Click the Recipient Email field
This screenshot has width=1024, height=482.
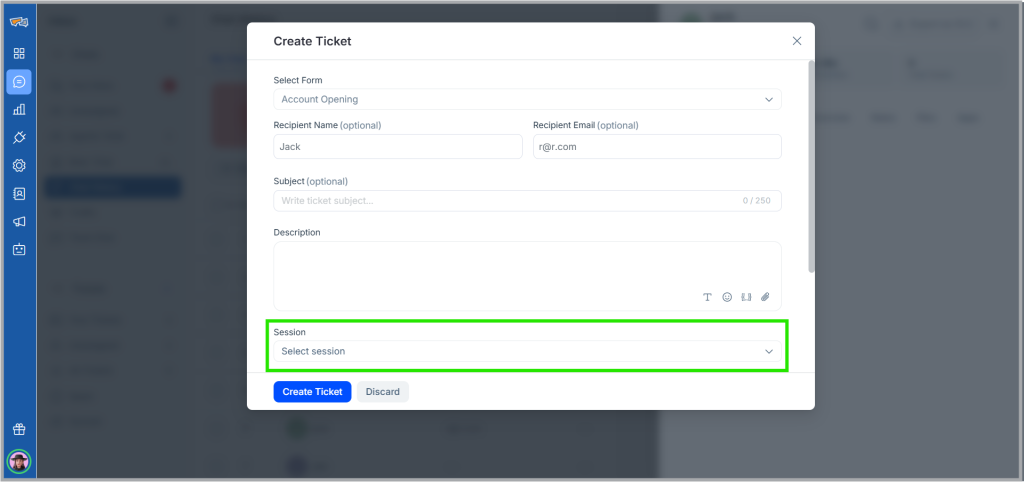pos(657,146)
